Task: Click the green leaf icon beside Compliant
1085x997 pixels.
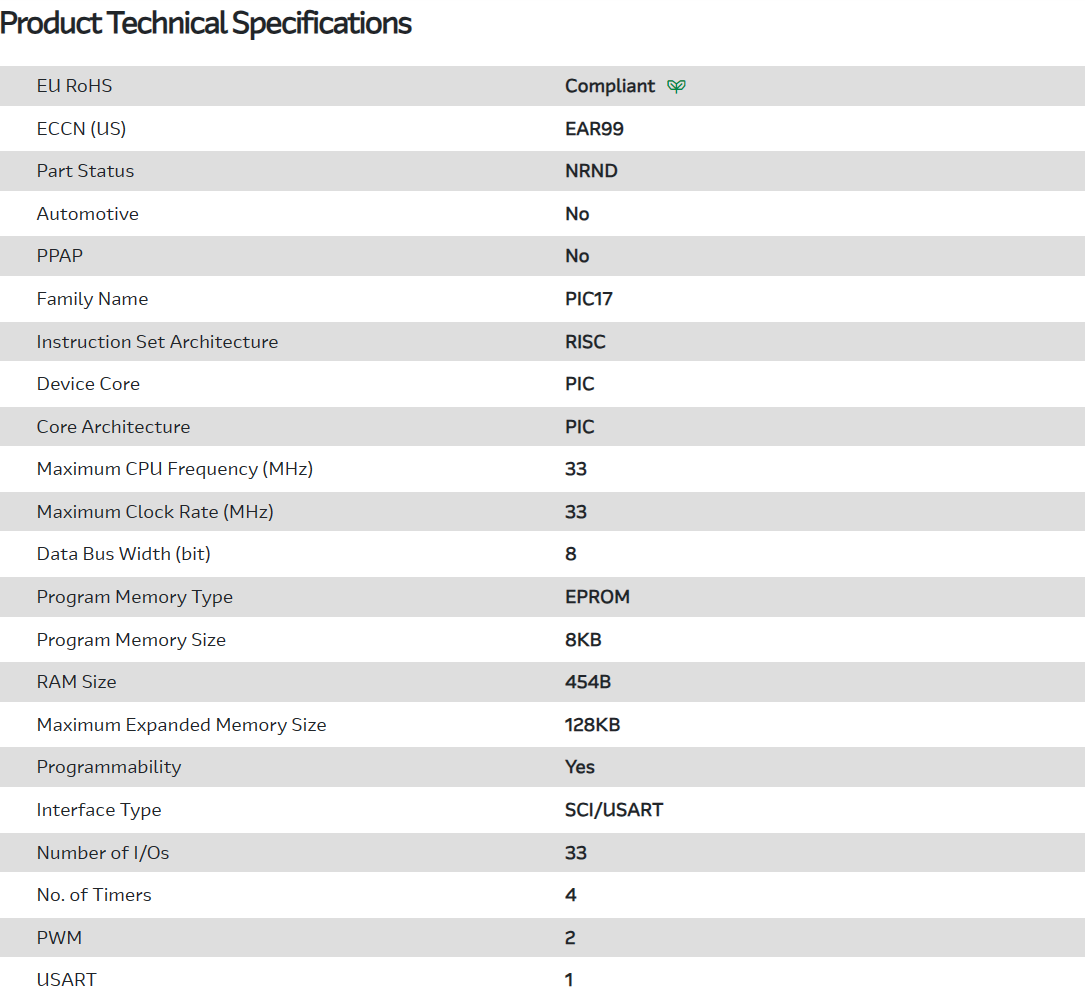Action: click(x=677, y=86)
